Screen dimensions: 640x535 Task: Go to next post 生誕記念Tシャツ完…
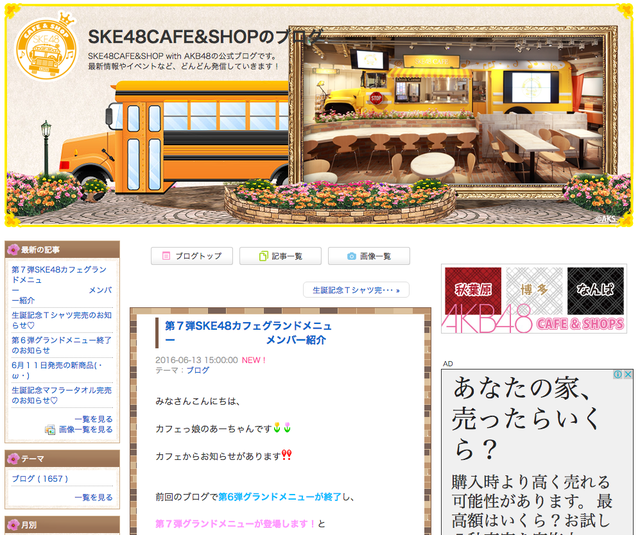356,290
